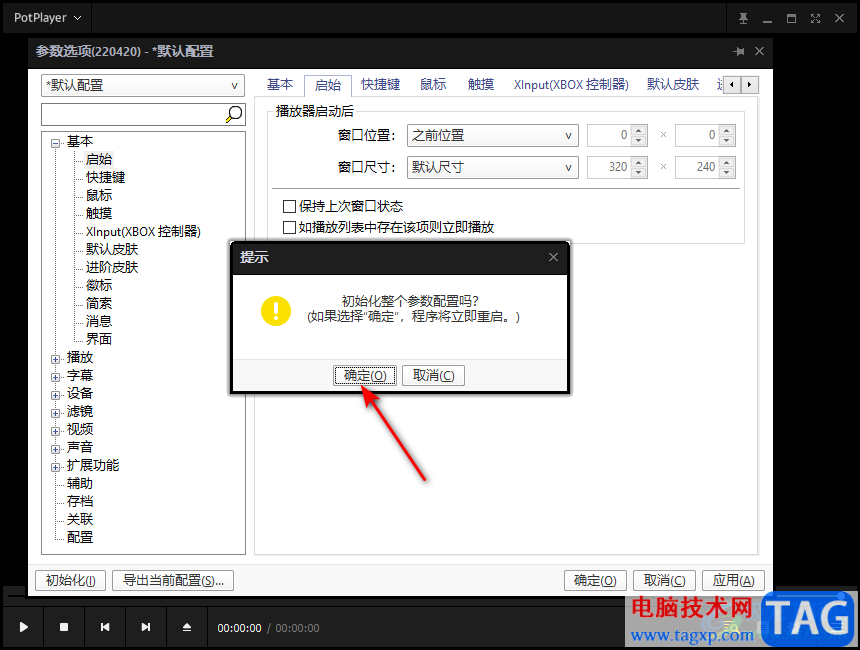Viewport: 860px width, 650px height.
Task: Click the search magnifier icon in settings
Action: (x=234, y=114)
